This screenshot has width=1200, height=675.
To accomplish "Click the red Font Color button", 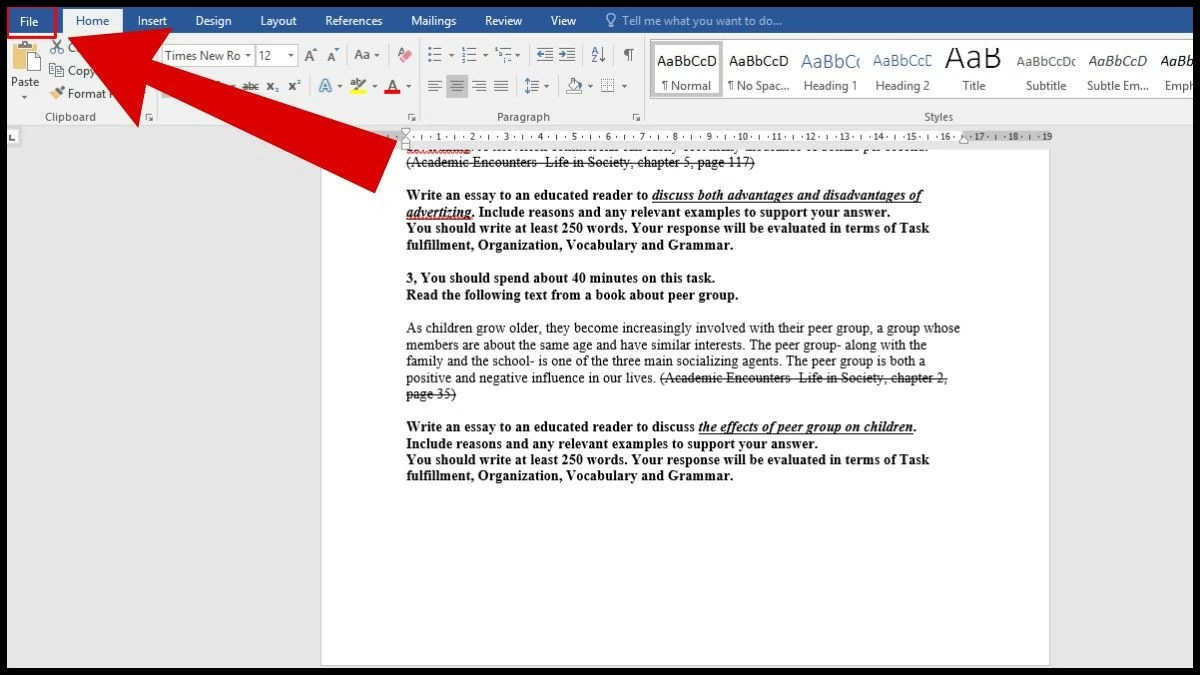I will (392, 87).
